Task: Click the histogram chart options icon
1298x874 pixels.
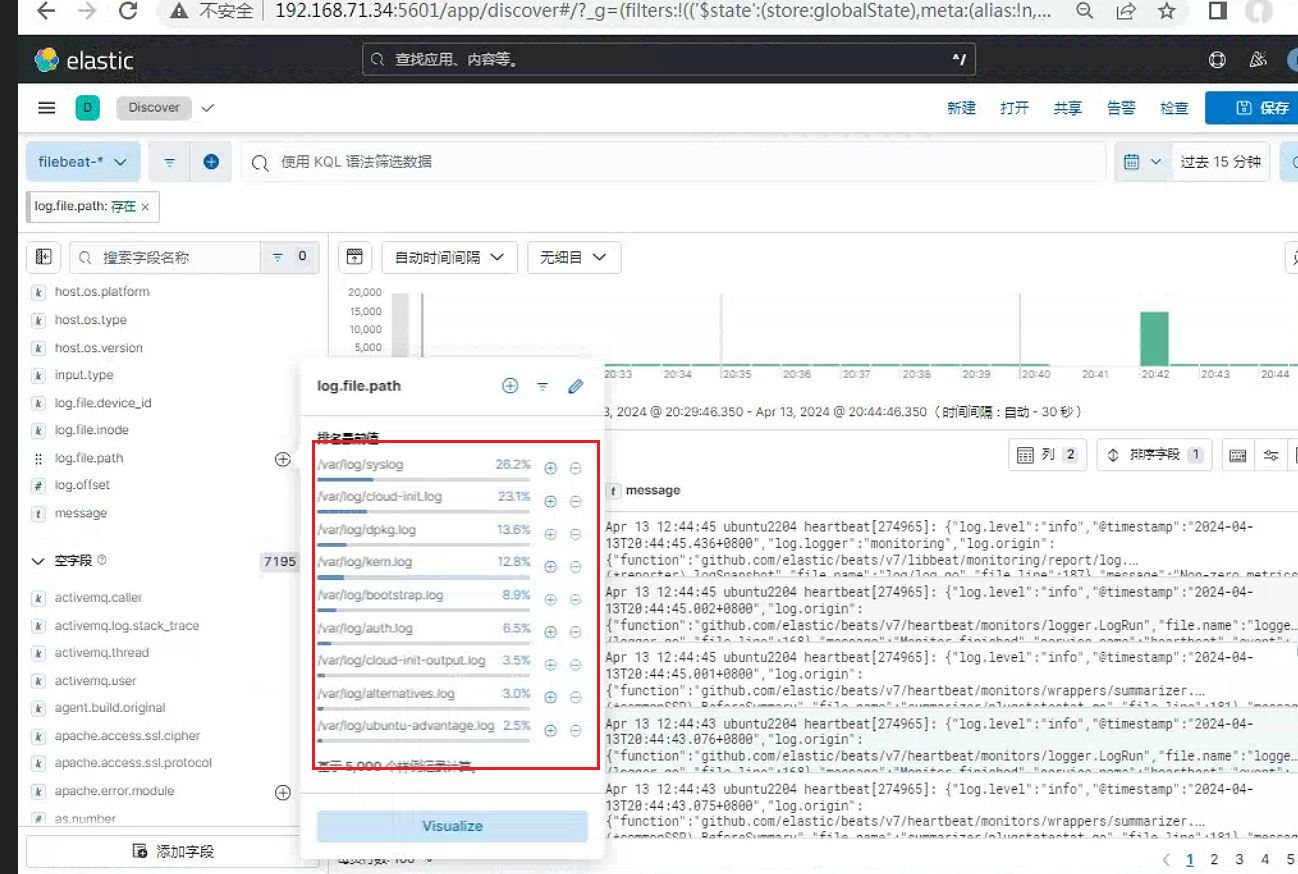Action: [354, 257]
